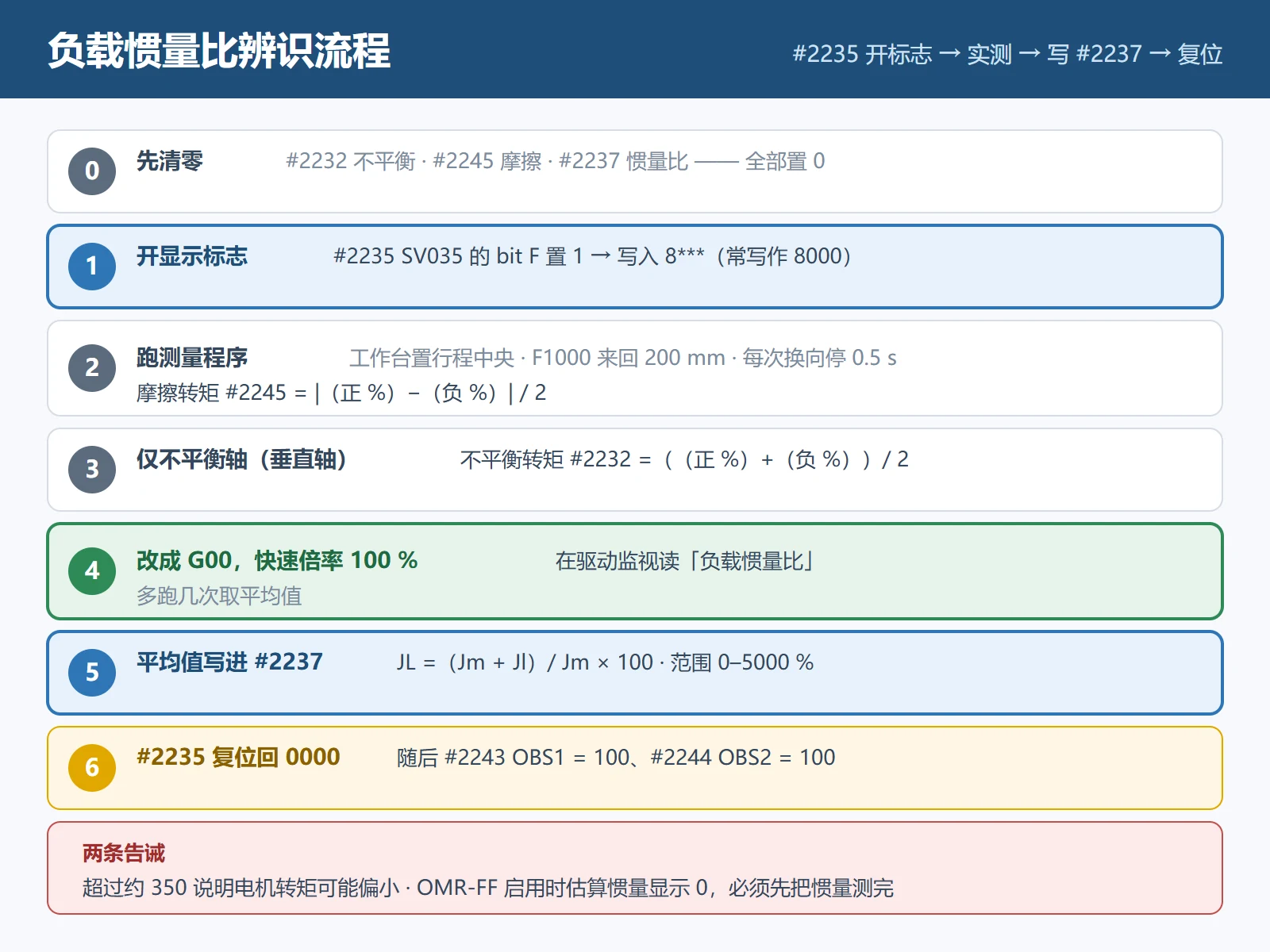Select heading 改成 G00，快速倍率 100 %
Image resolution: width=1270 pixels, height=952 pixels.
point(277,561)
